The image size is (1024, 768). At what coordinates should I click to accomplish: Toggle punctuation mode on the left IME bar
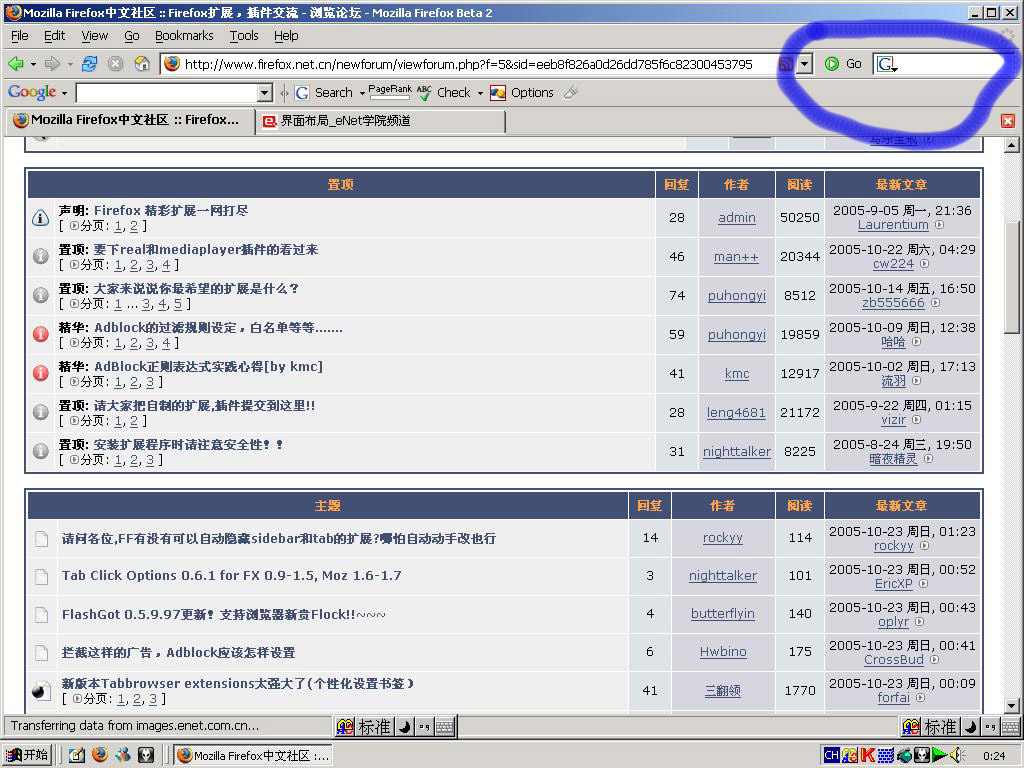click(424, 727)
